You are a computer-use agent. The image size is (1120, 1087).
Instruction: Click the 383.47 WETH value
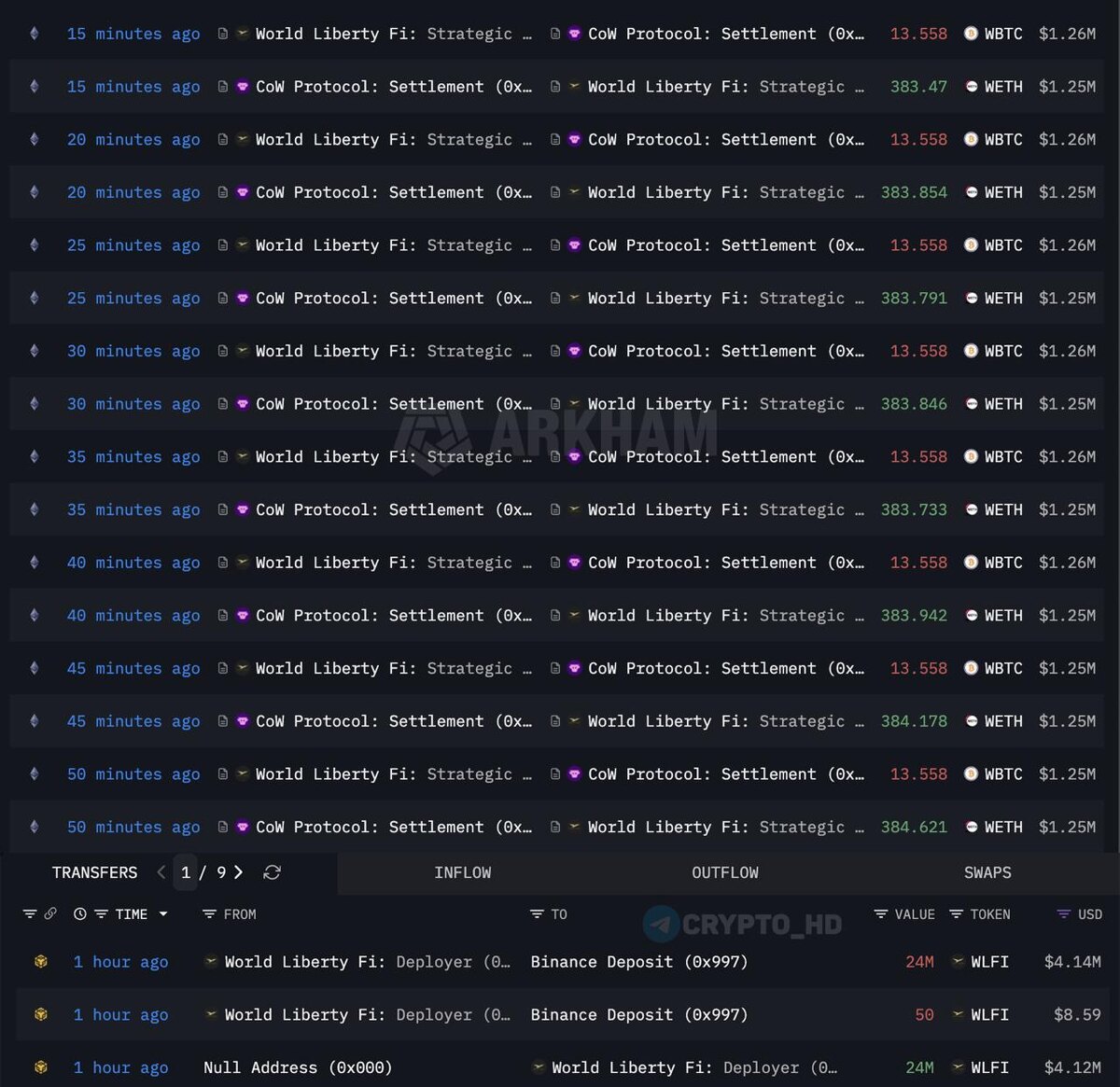918,87
